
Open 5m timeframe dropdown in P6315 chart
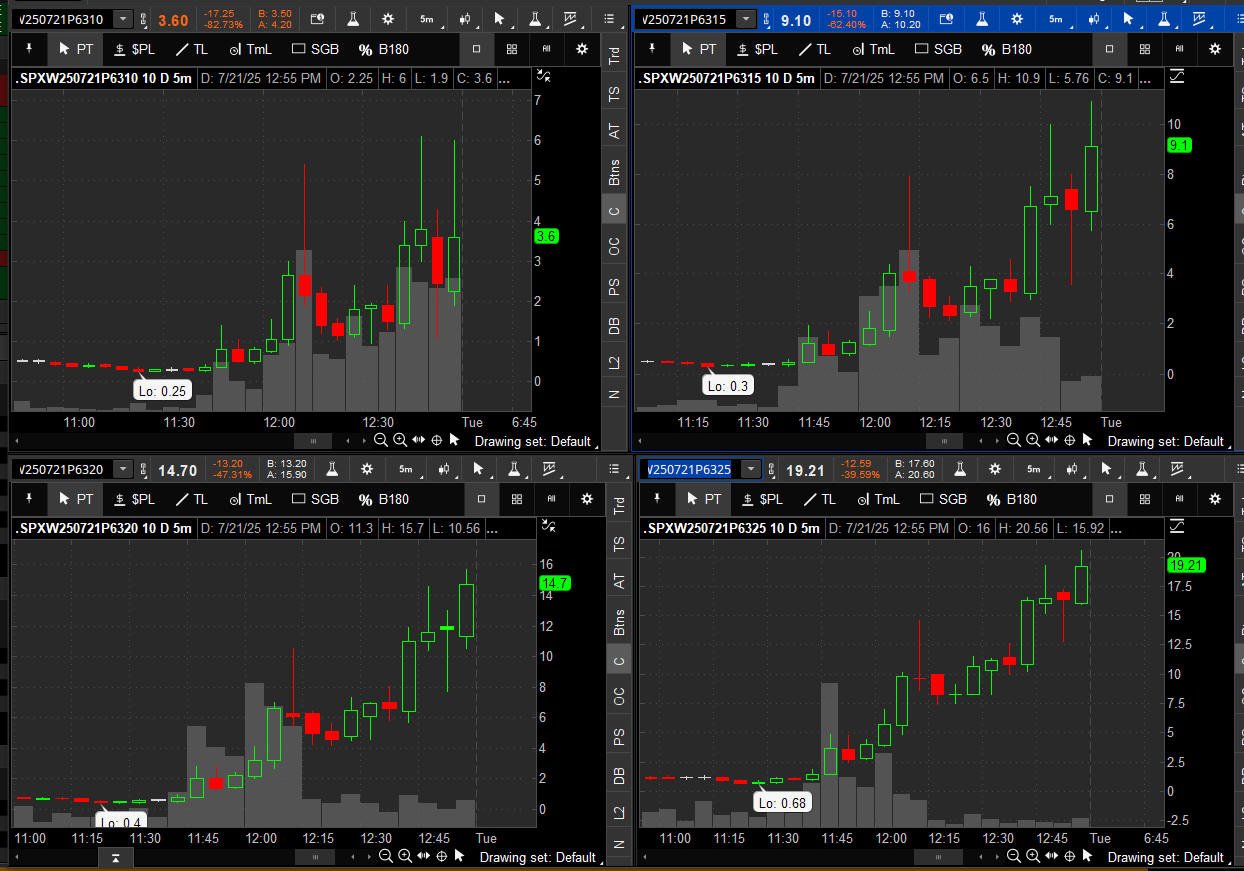tap(1056, 19)
